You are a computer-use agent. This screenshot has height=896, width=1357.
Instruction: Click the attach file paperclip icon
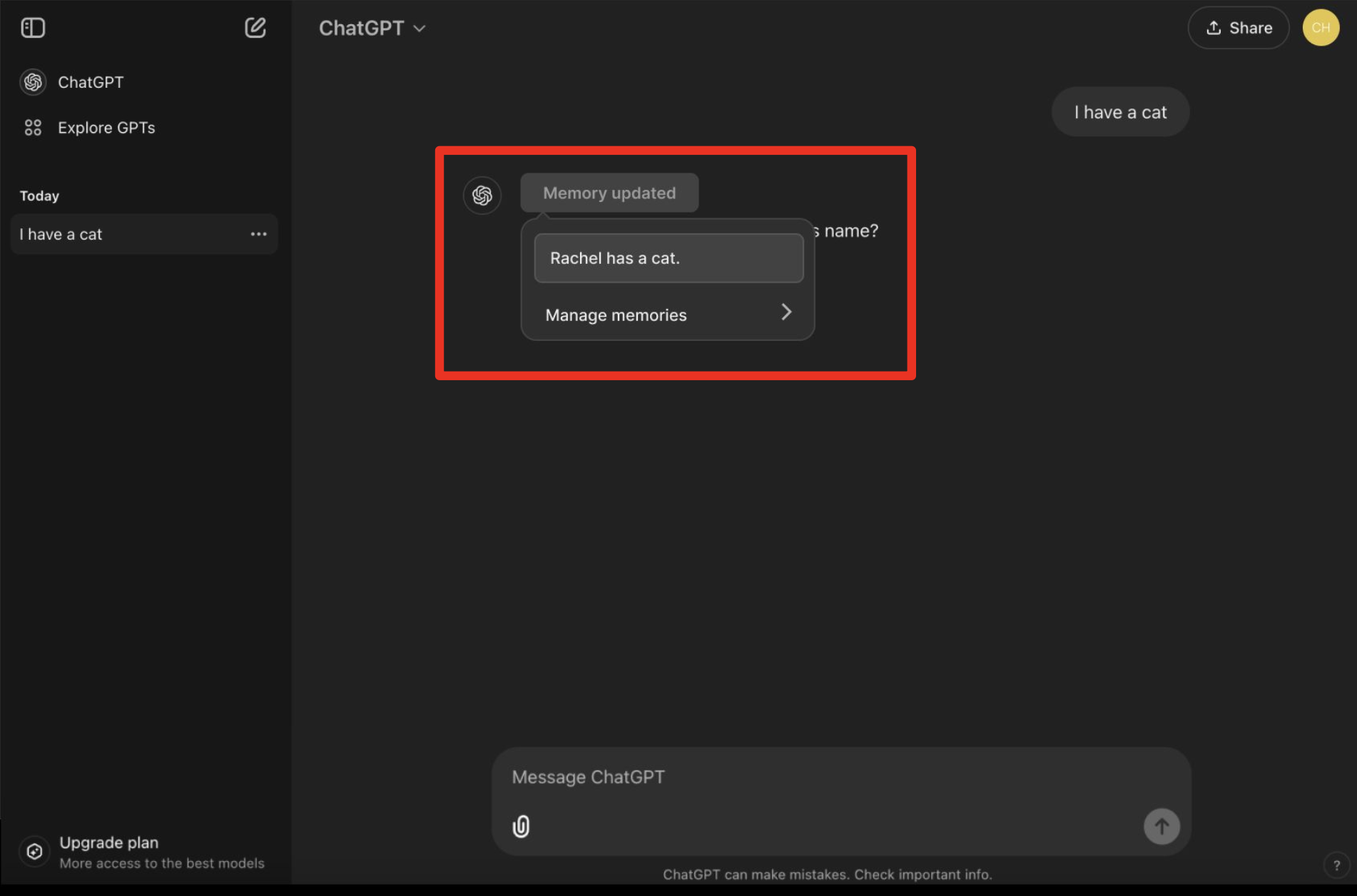(x=521, y=826)
